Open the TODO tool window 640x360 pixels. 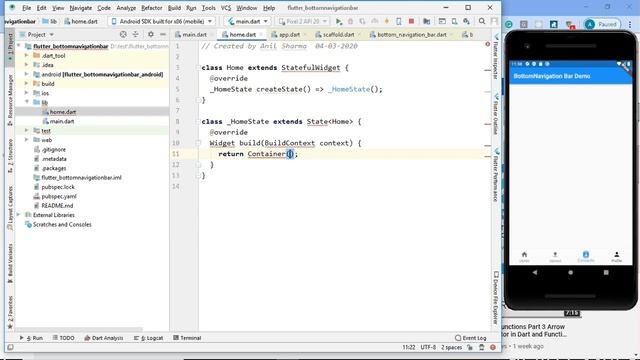pyautogui.click(x=63, y=338)
